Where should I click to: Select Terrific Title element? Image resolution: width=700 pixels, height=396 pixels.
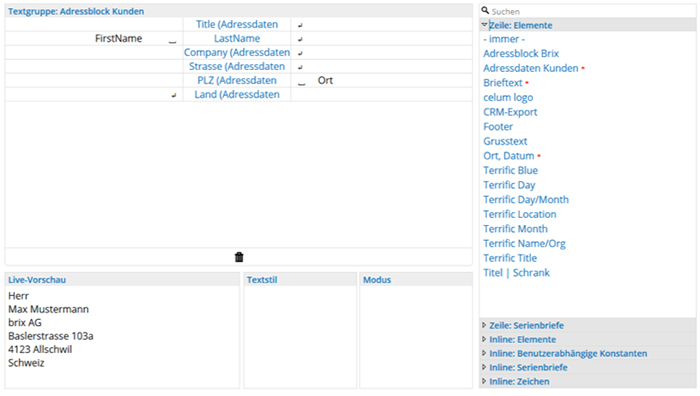pos(510,258)
